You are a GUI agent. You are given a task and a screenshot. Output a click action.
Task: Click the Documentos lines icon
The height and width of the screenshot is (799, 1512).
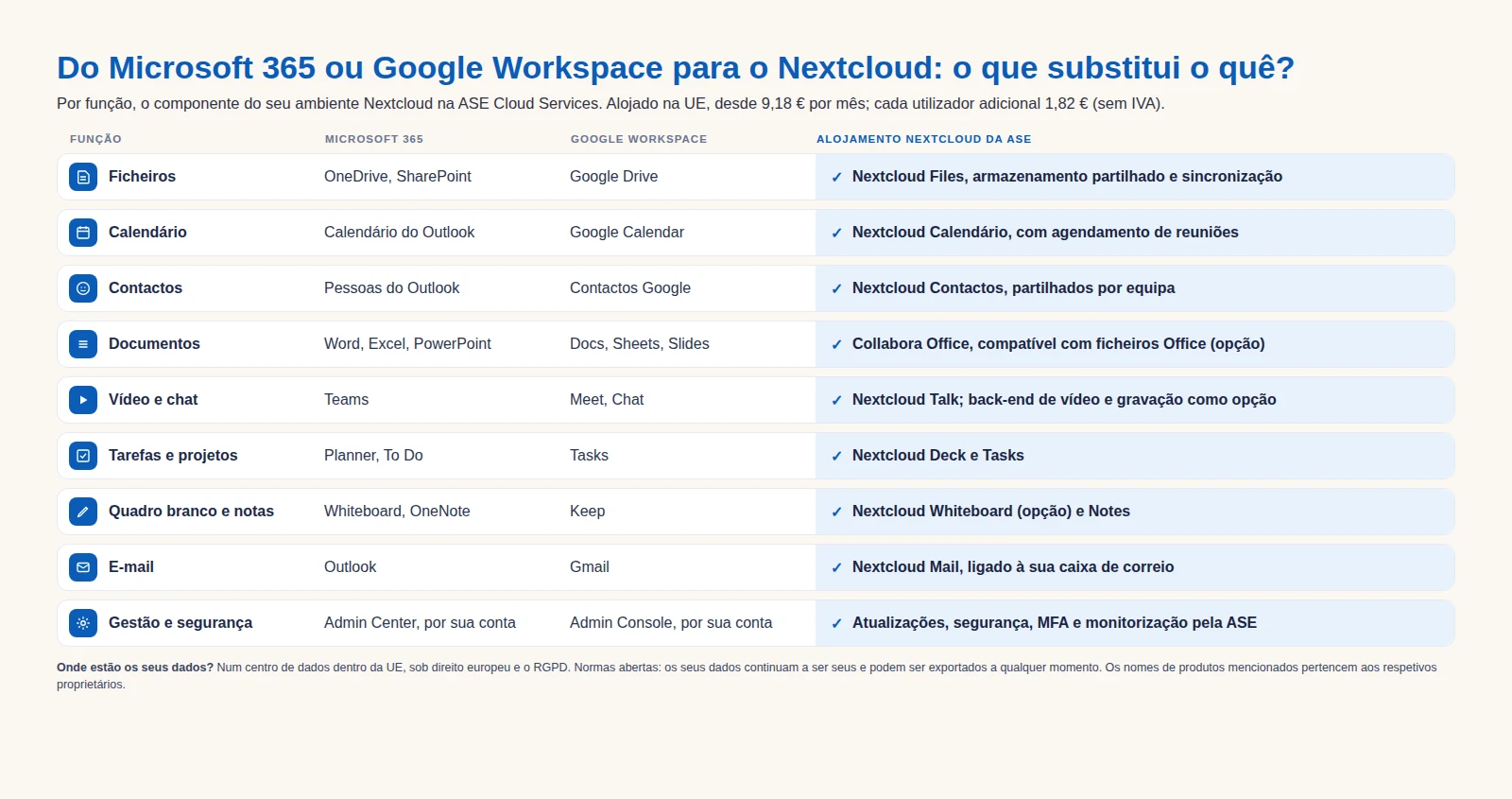pos(83,344)
